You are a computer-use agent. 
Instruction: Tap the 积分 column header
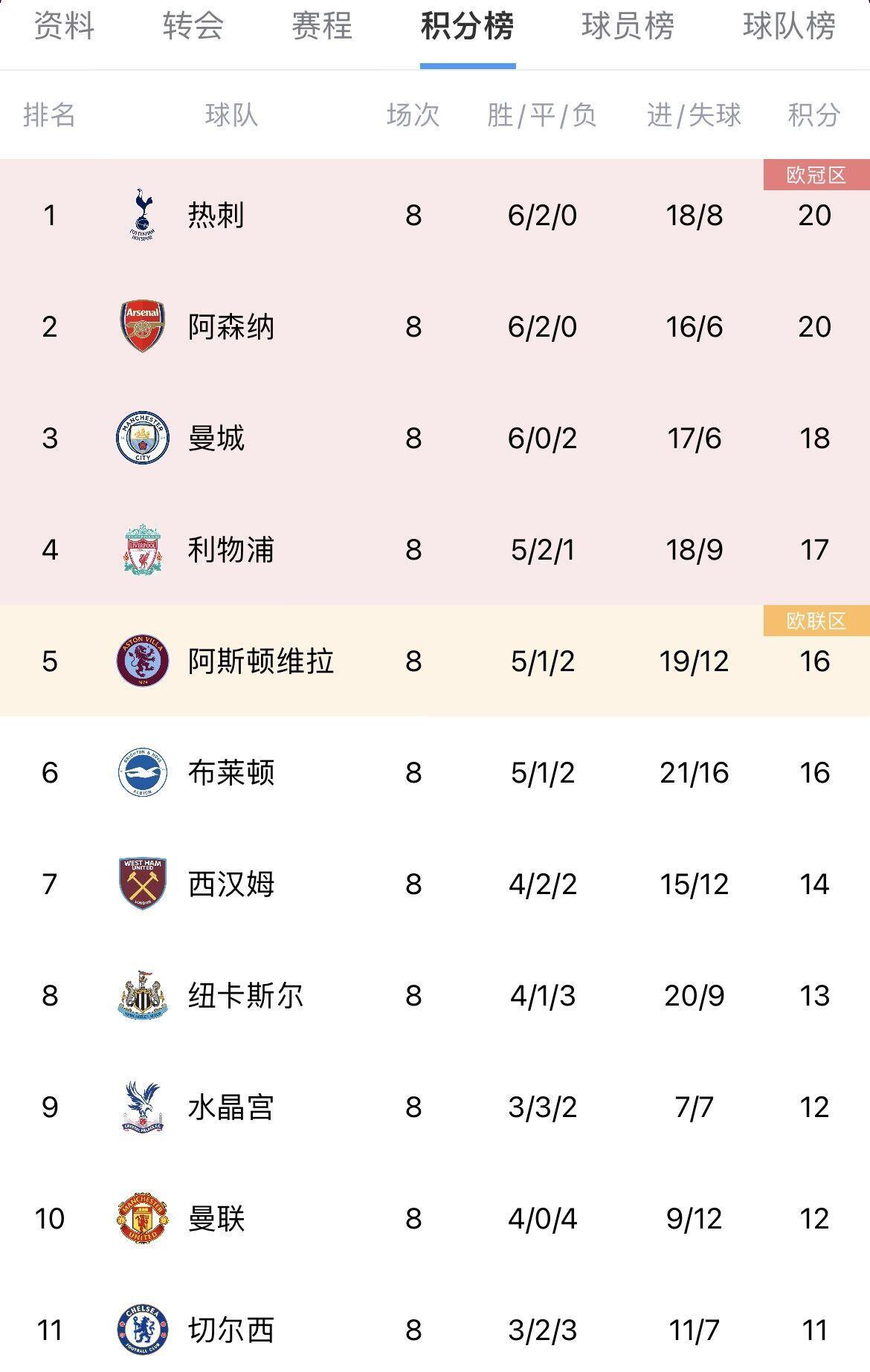pos(814,115)
